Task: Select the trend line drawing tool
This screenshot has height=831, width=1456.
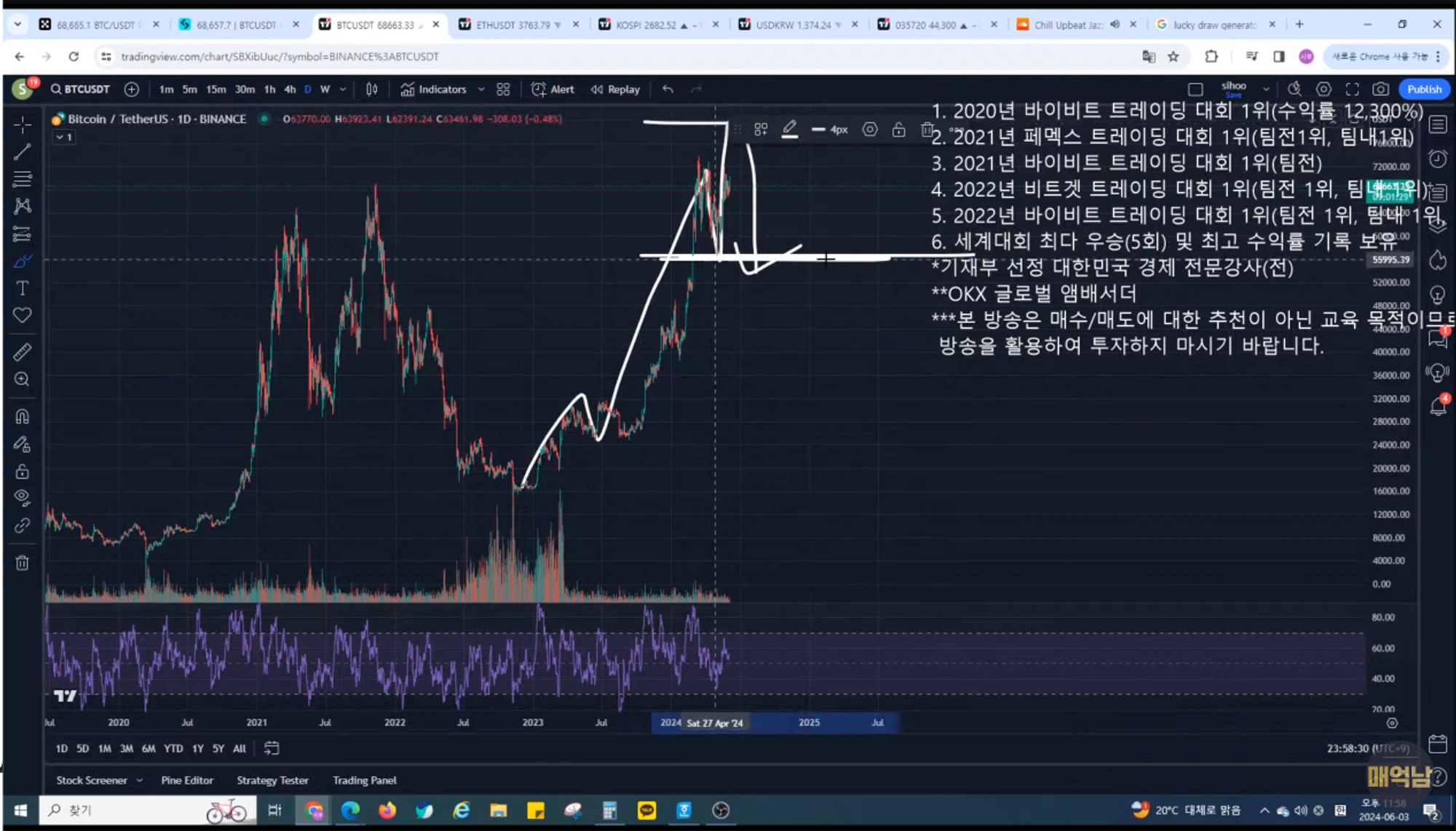Action: click(23, 152)
